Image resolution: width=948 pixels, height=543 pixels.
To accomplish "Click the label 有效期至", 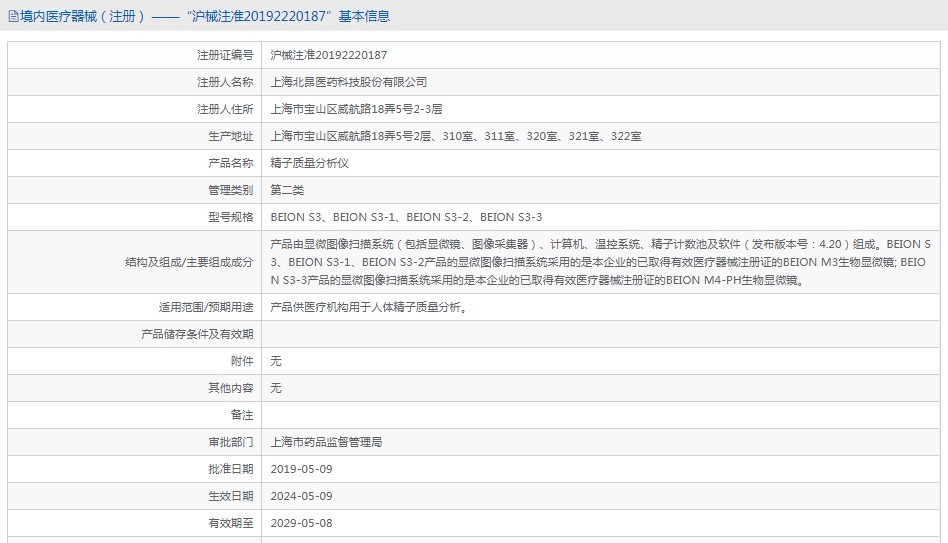I will click(x=231, y=523).
